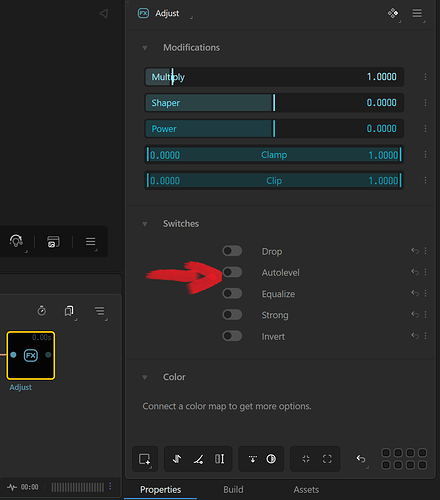Click the Clip range slider
Viewport: 440px width, 500px height.
[x=274, y=180]
